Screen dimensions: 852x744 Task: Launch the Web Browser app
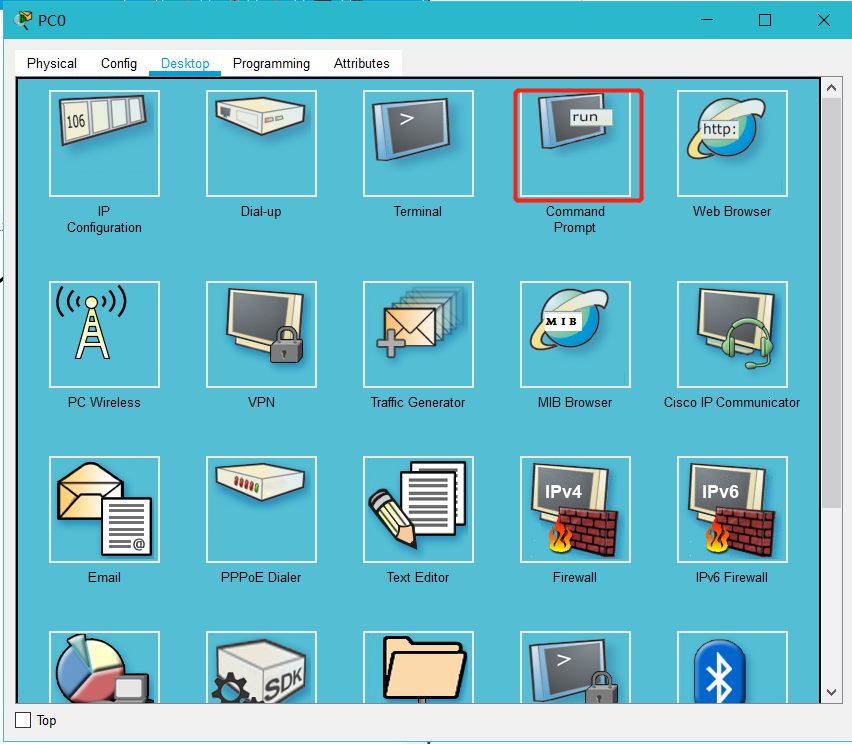[x=732, y=143]
